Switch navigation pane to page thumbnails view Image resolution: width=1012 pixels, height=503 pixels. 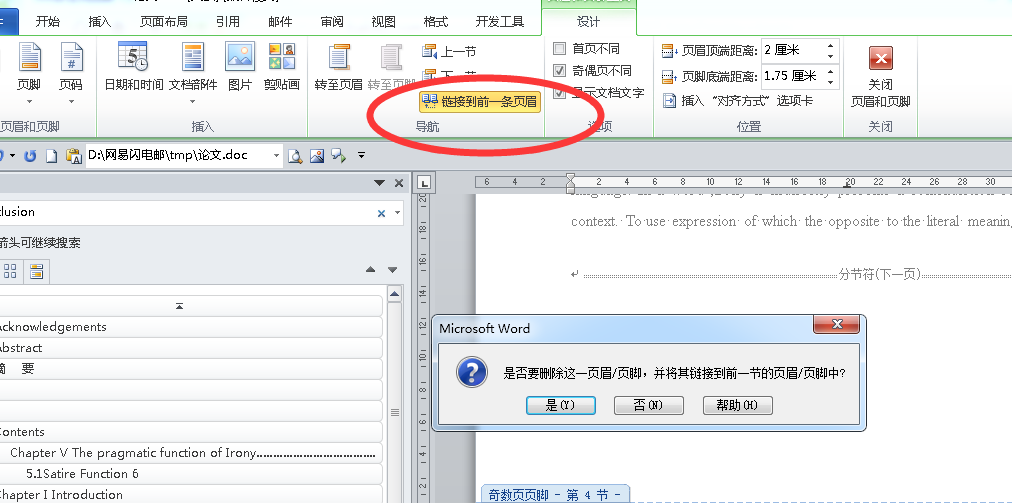tap(10, 271)
